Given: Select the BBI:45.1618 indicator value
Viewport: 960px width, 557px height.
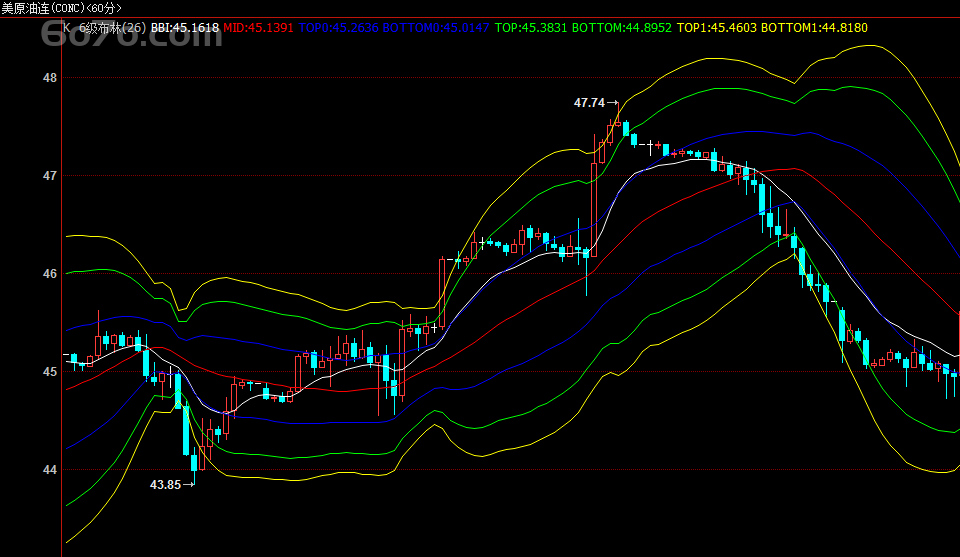Looking at the screenshot, I should point(185,28).
